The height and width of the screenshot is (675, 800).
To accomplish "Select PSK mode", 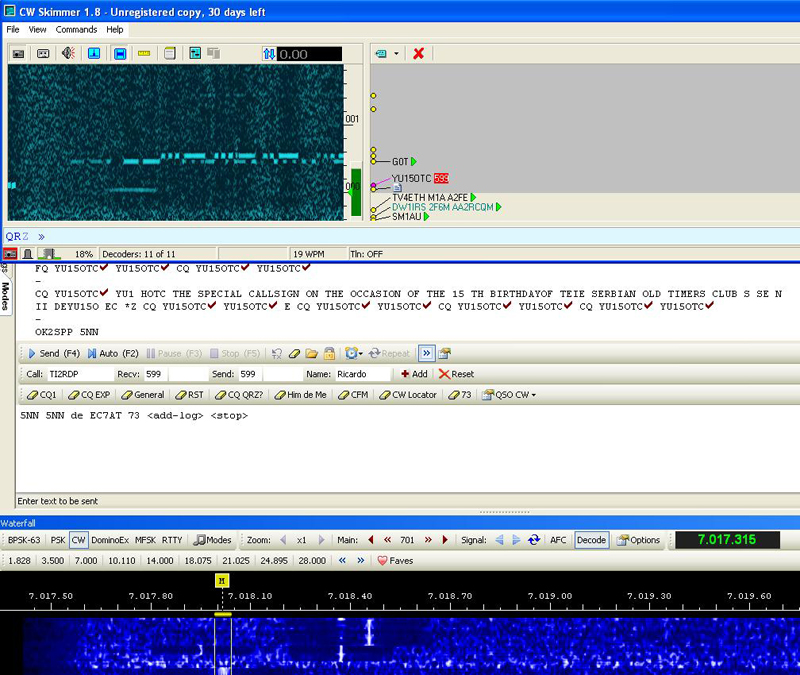I will 58,540.
